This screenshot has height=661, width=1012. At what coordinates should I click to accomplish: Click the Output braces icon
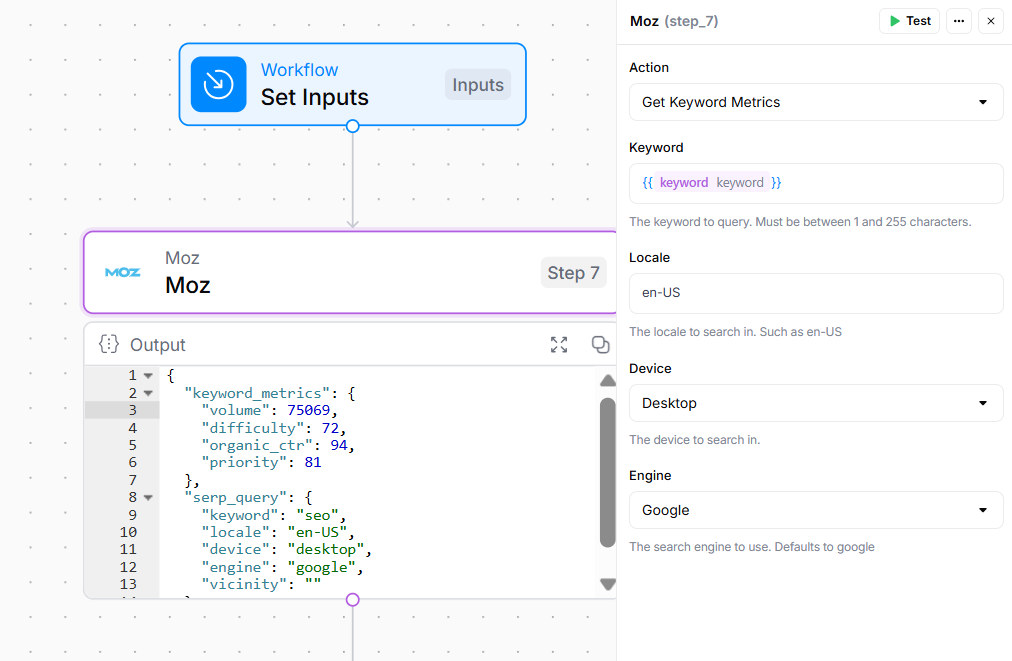coord(109,345)
